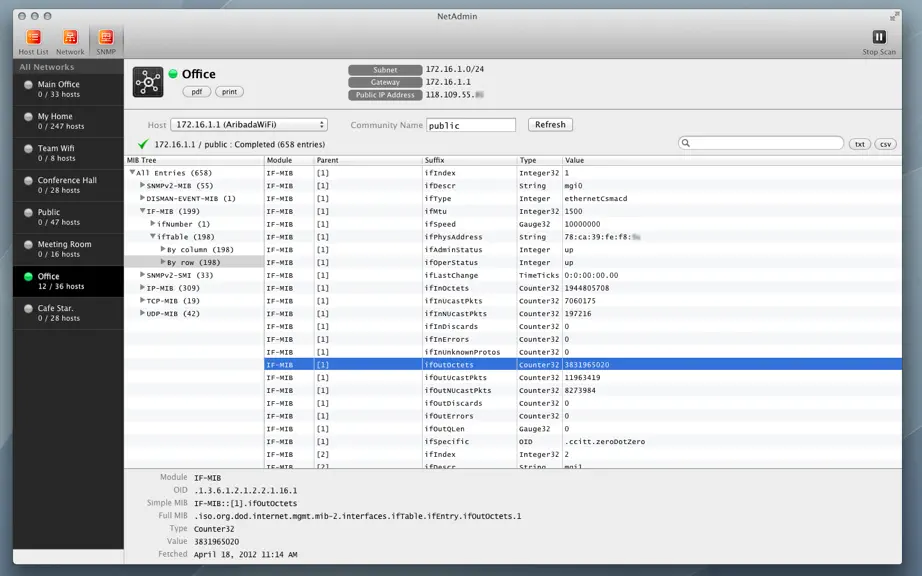Click the Full MIB path text

pyautogui.click(x=358, y=516)
